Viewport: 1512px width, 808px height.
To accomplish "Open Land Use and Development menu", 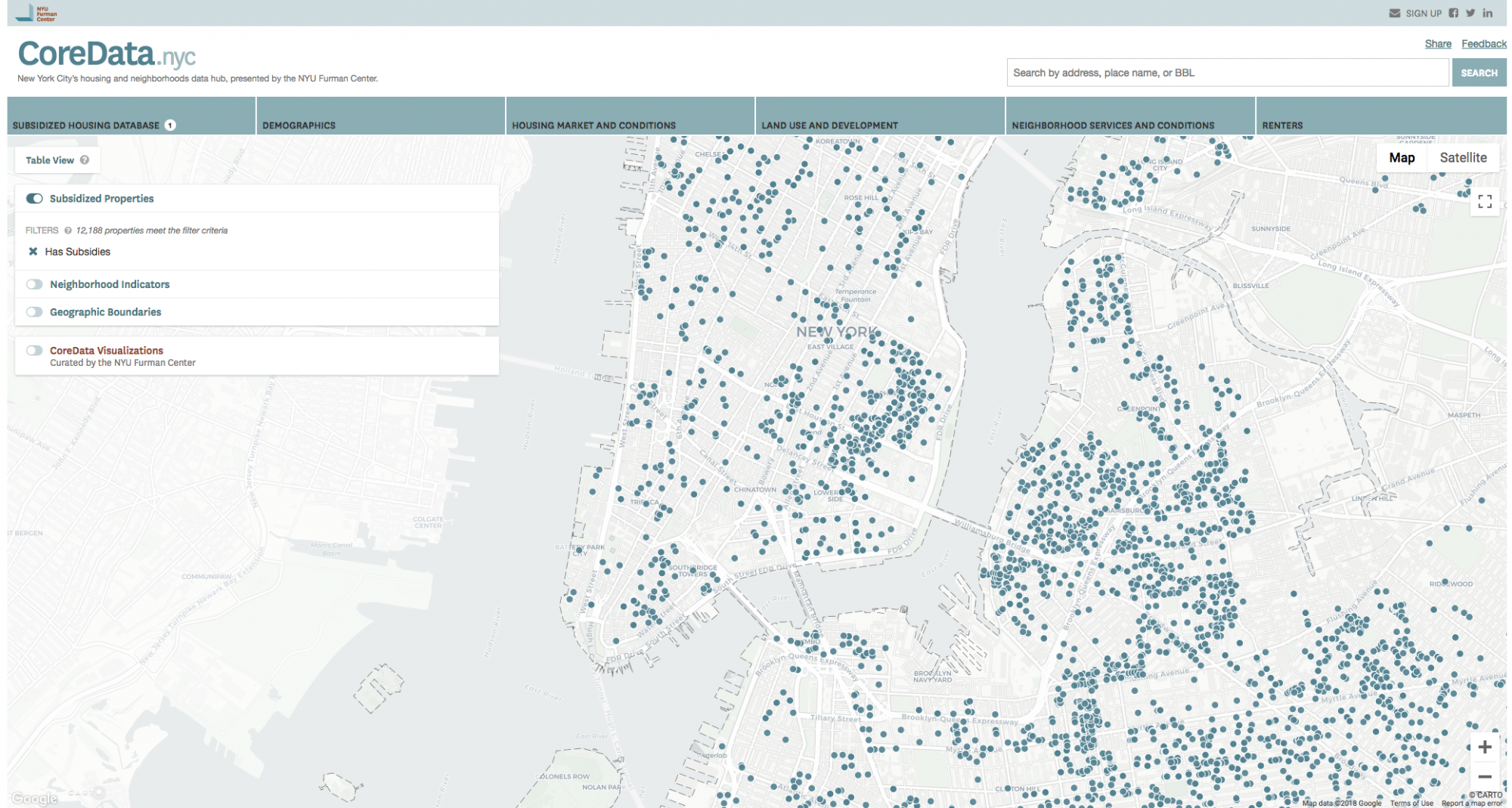I will tap(880, 116).
